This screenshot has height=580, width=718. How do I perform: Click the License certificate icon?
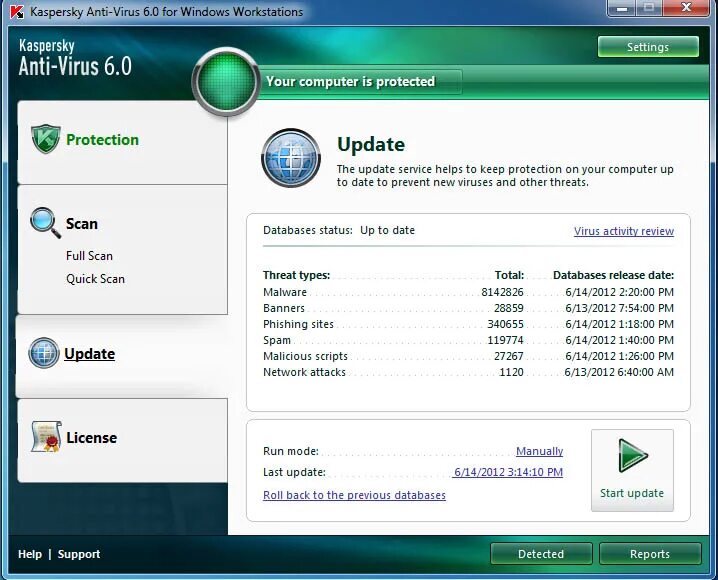46,436
